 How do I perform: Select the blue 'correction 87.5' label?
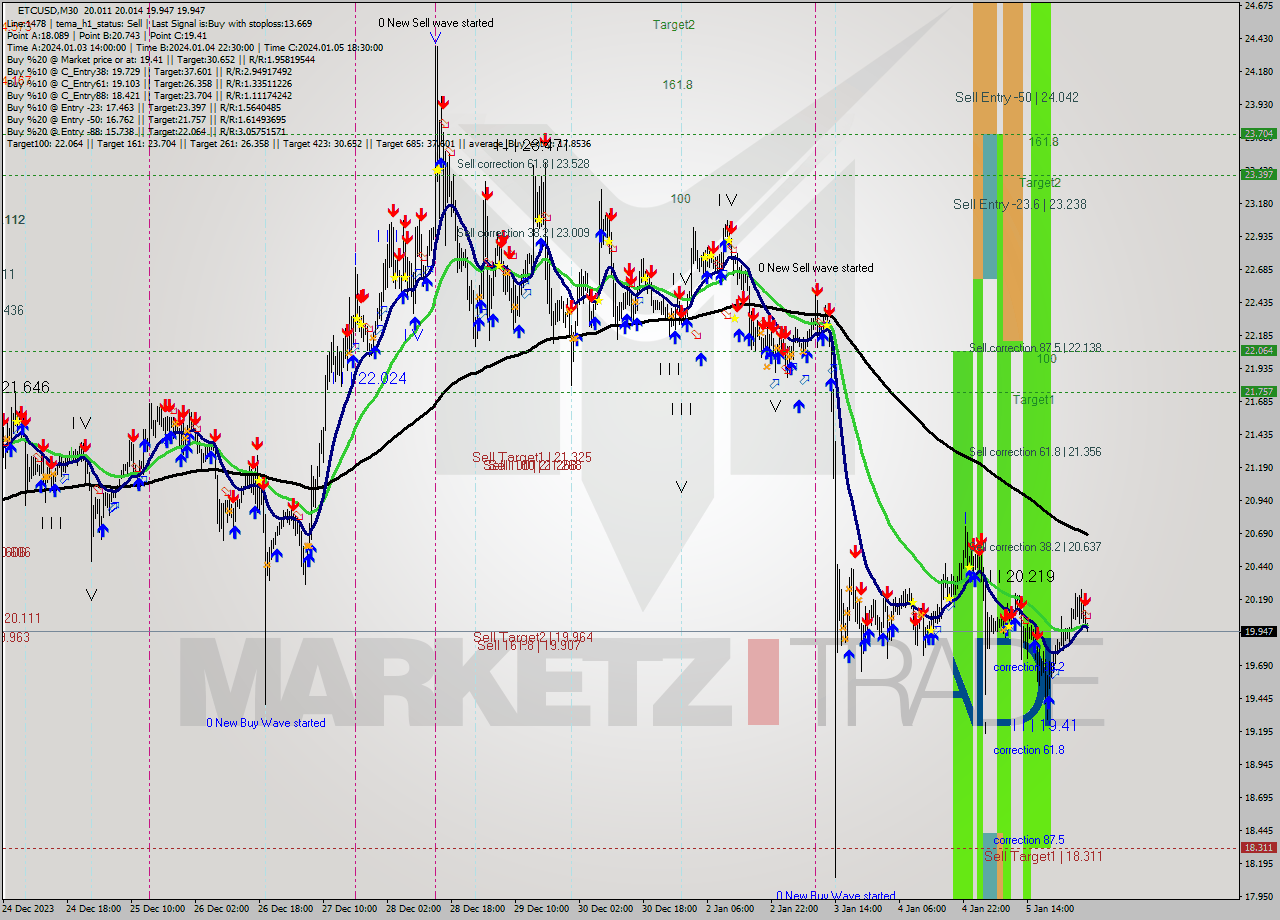point(1029,840)
